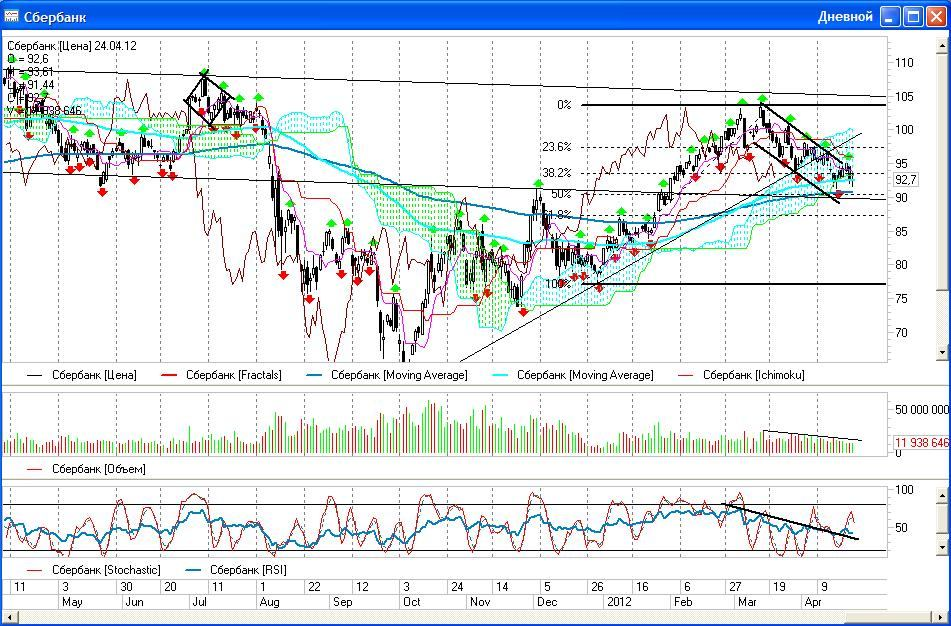Select the Сбербанк [Объем] volume legend
This screenshot has width=951, height=626.
pyautogui.click(x=87, y=469)
